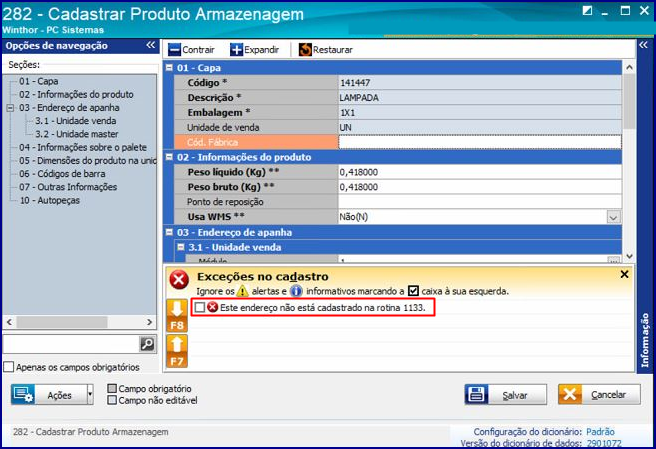Image resolution: width=656 pixels, height=449 pixels.
Task: Click the Peso líquido value field
Action: [x=480, y=172]
